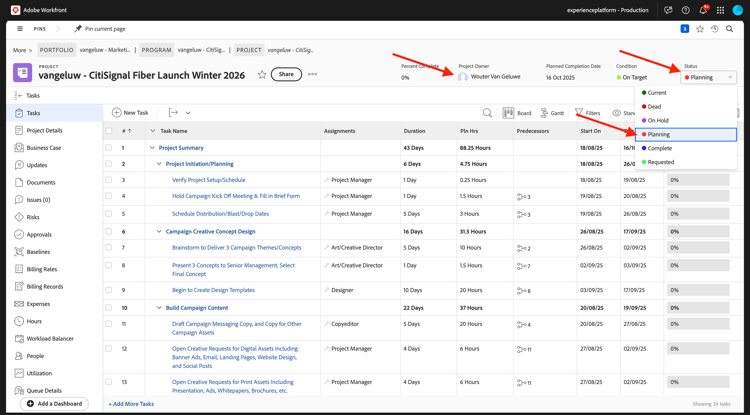
Task: Open the project more options ellipsis
Action: point(312,74)
